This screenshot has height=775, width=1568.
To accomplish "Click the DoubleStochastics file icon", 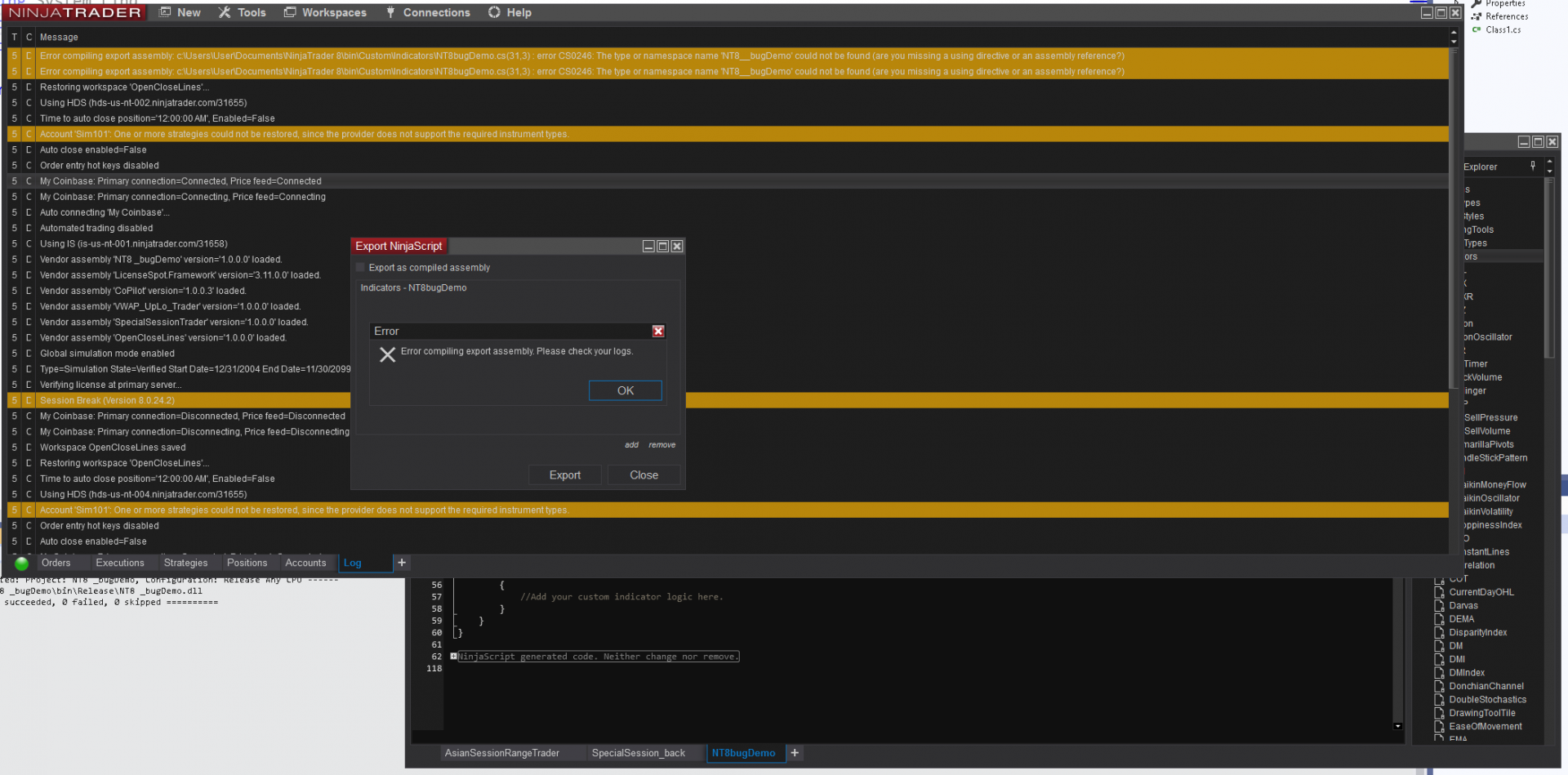I will [x=1440, y=700].
